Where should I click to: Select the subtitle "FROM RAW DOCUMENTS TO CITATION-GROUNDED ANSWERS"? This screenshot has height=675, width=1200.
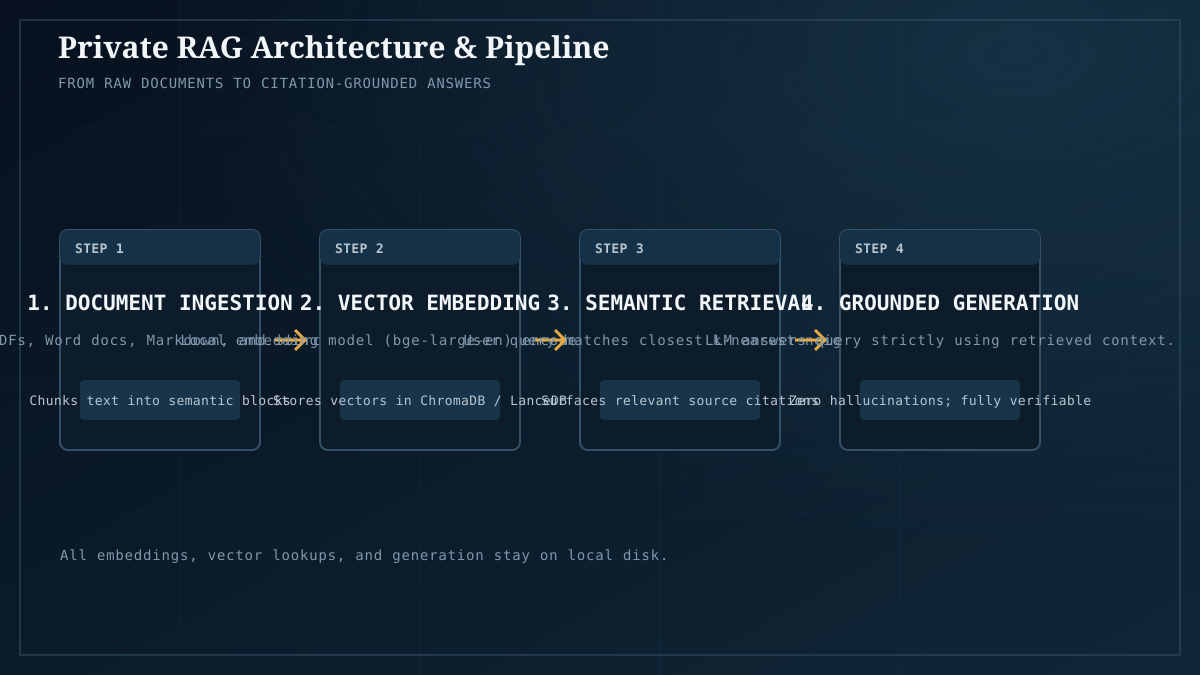275,83
